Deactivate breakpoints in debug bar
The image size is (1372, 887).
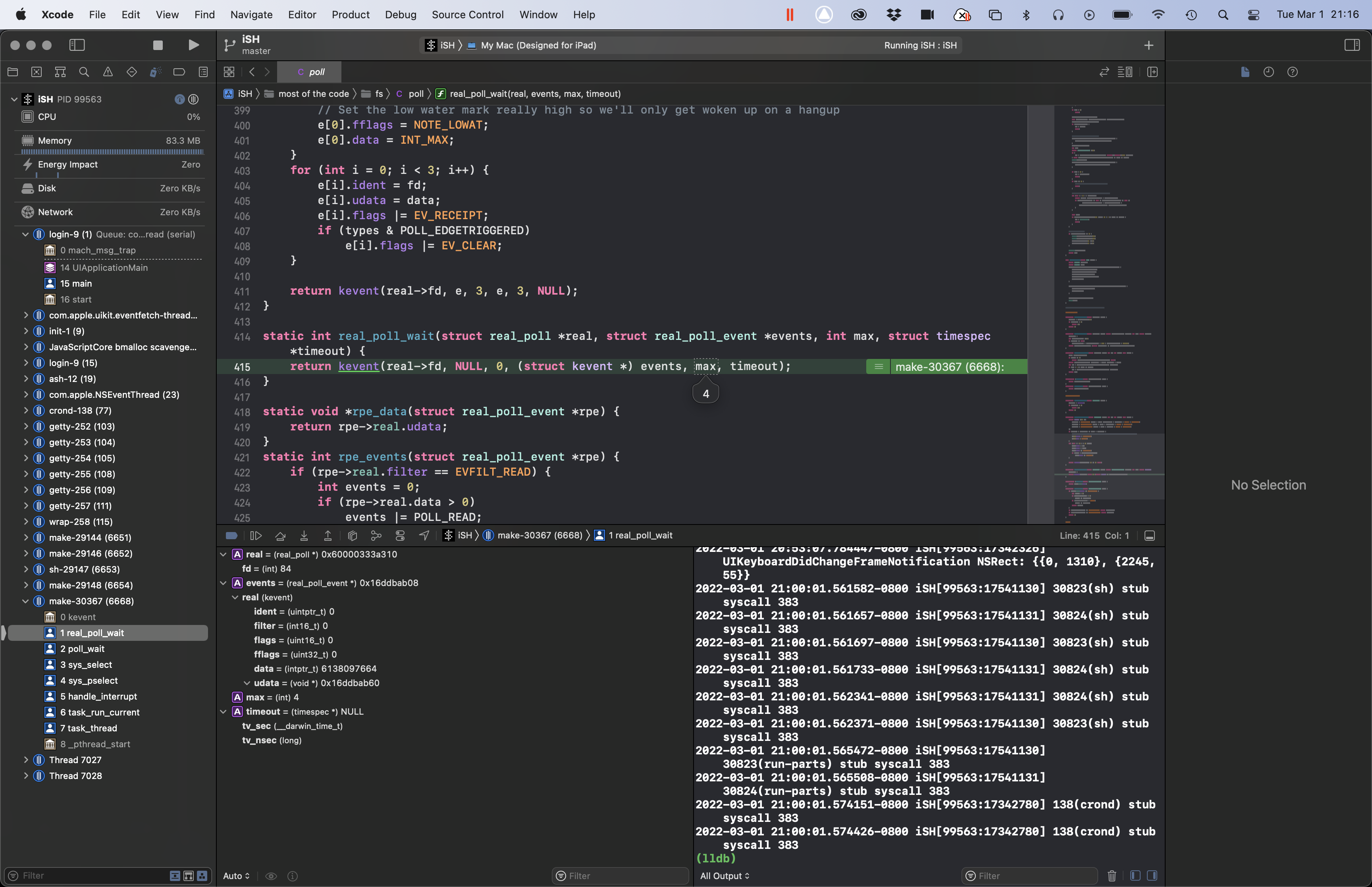tap(231, 536)
